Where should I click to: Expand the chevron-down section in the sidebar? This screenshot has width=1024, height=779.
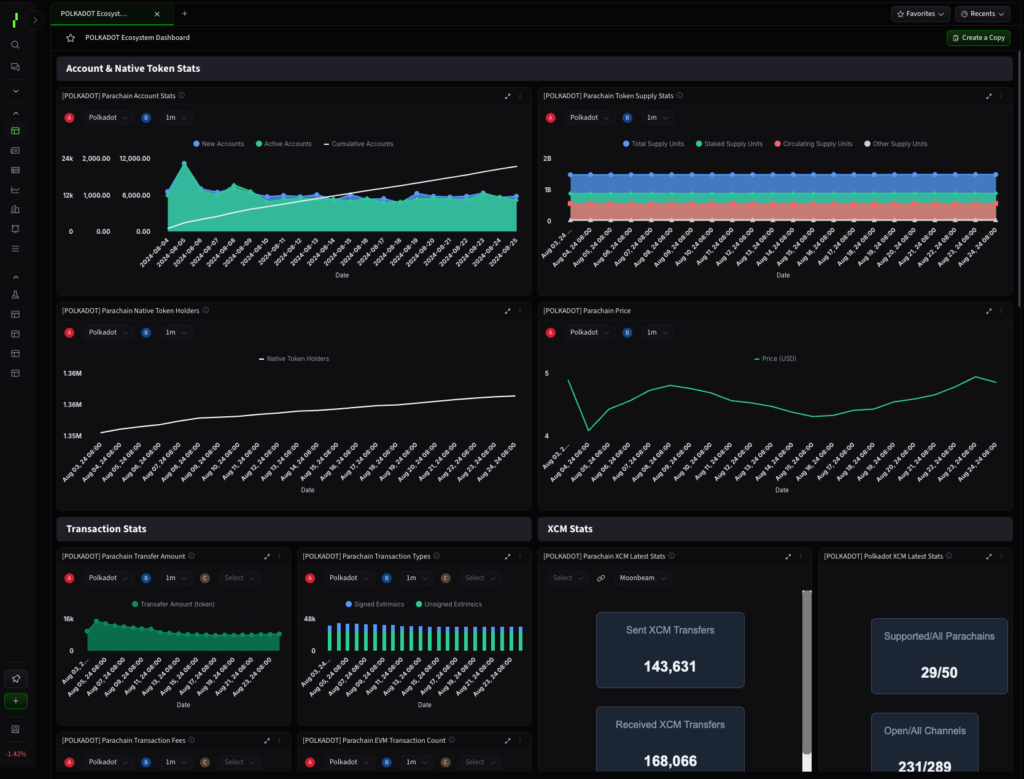click(x=16, y=91)
